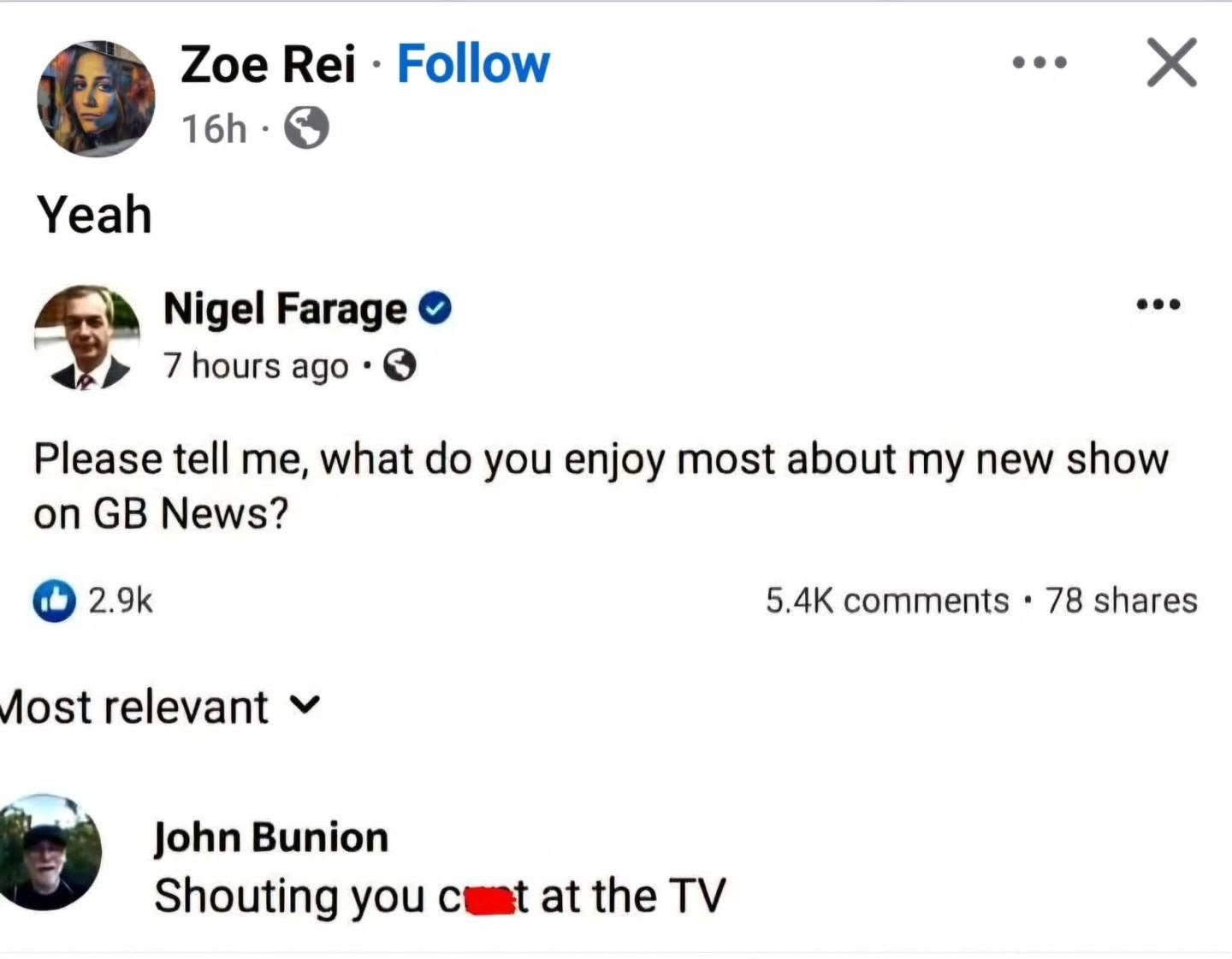This screenshot has height=959, width=1232.
Task: Click the globe icon beside 7 hours ago
Action: point(399,366)
